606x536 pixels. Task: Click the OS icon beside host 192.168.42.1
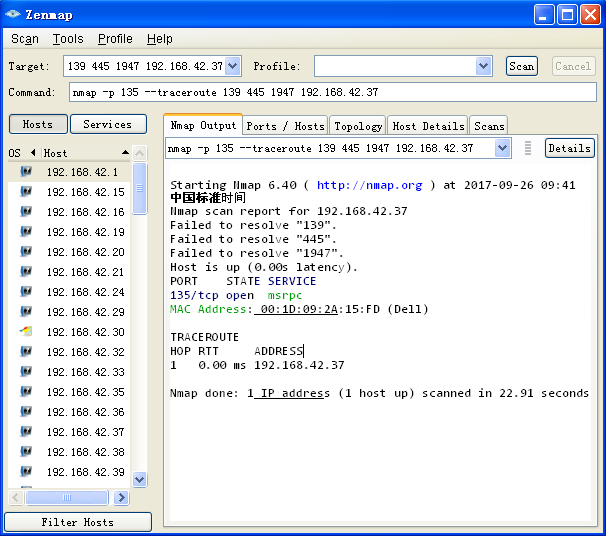click(x=26, y=172)
